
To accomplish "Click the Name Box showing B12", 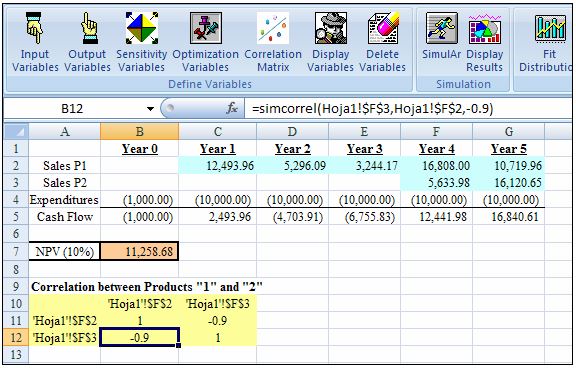I will click(x=72, y=109).
